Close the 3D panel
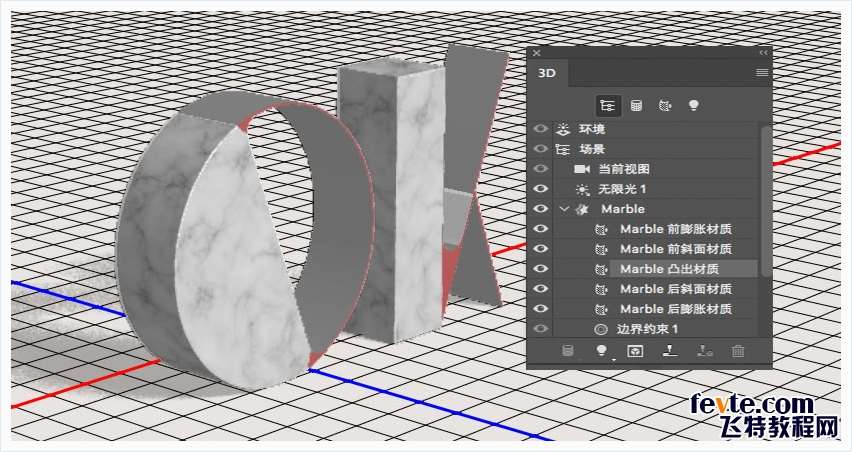 coord(536,53)
